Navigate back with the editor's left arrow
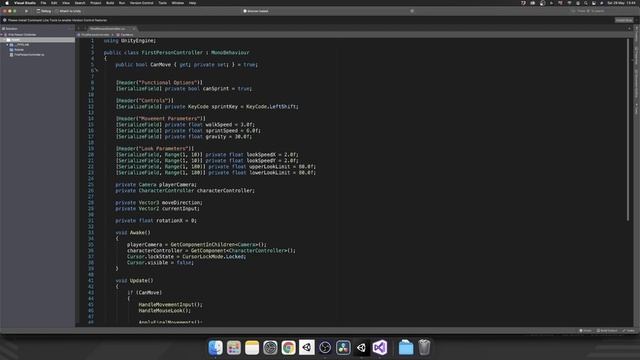 point(78,29)
